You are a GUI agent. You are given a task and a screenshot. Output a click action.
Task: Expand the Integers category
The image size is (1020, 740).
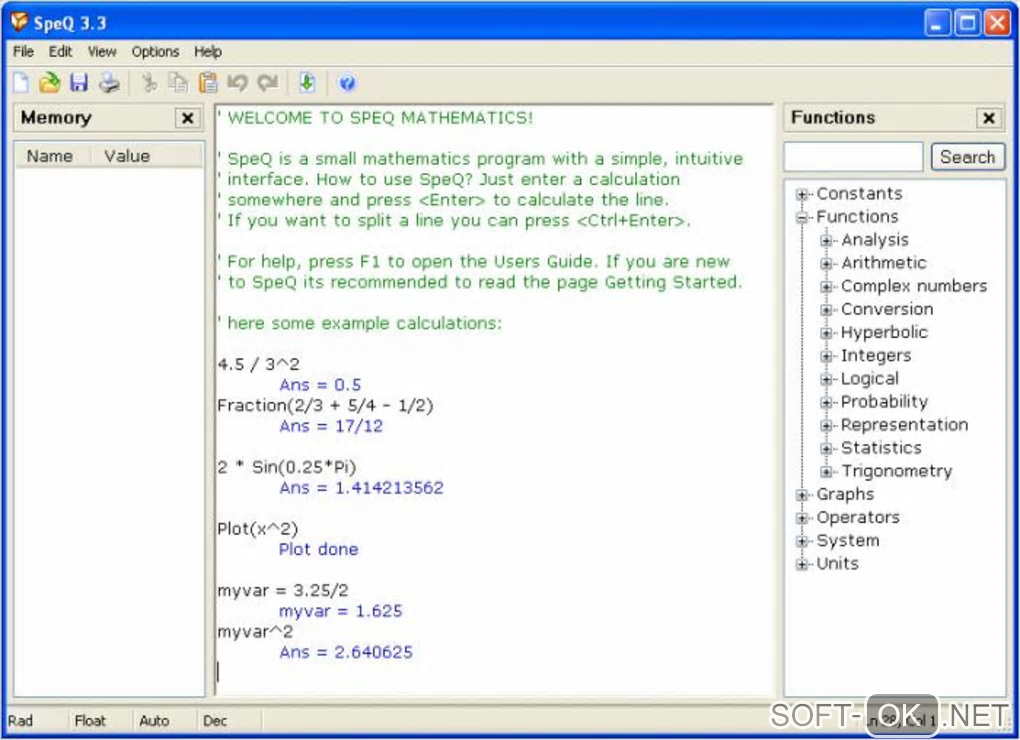pos(826,356)
